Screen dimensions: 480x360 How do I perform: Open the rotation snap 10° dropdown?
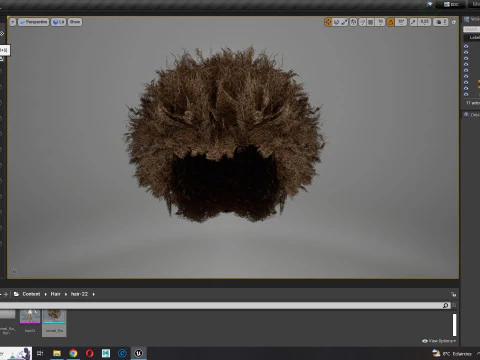tap(401, 22)
